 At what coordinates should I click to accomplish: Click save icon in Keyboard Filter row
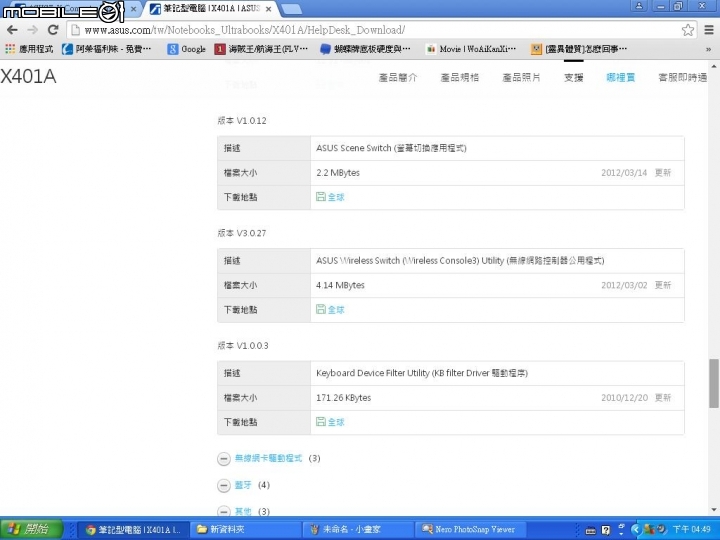tap(321, 422)
